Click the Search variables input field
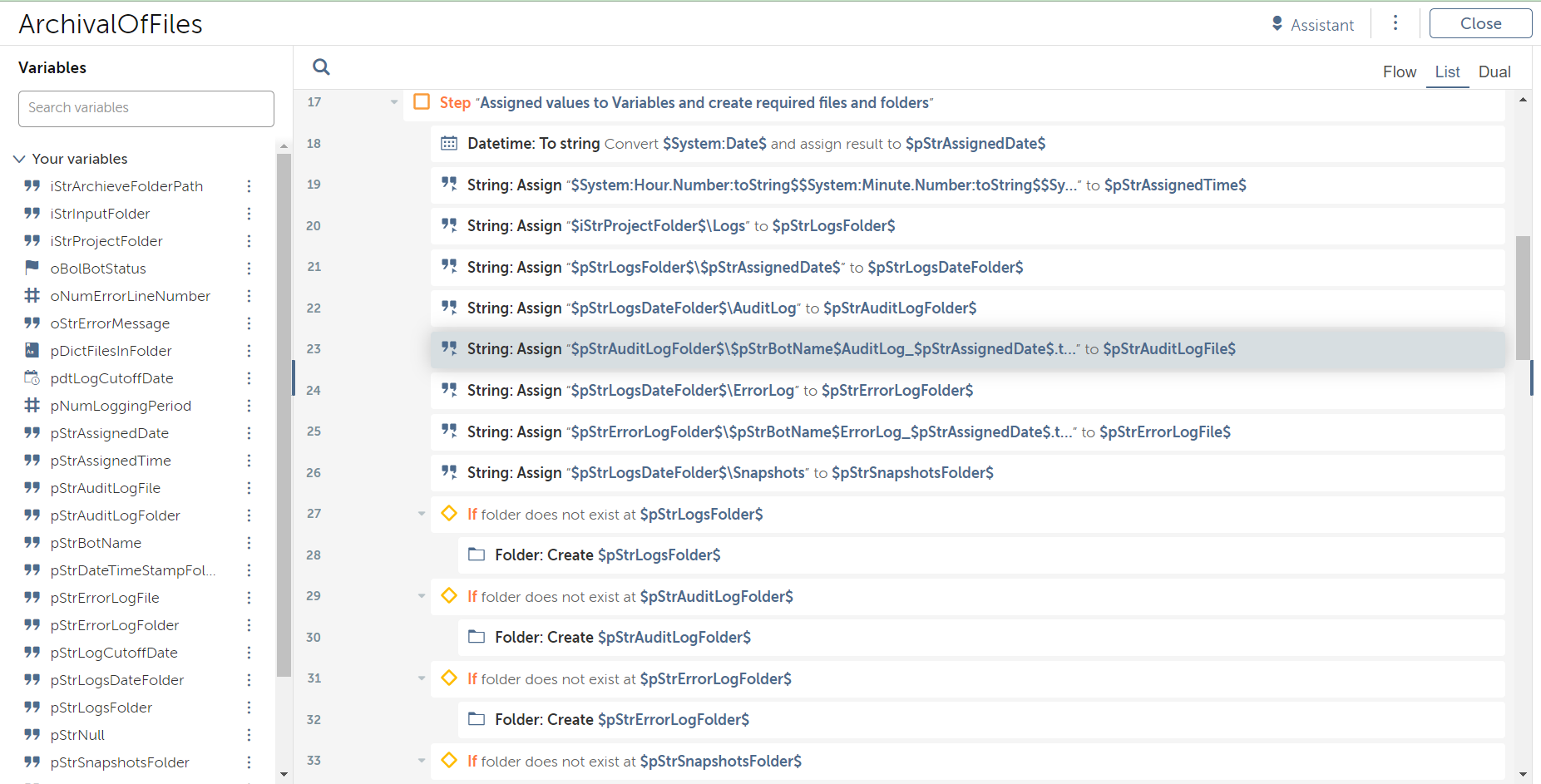Screen dimensions: 1541x784 tap(146, 108)
